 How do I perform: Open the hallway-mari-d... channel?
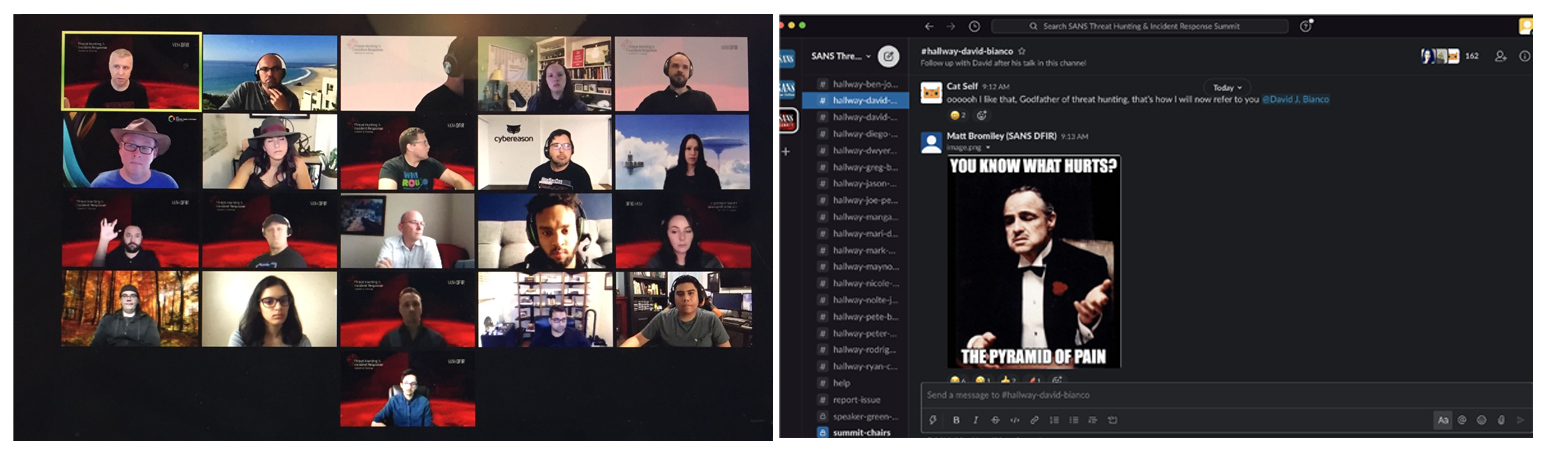858,233
